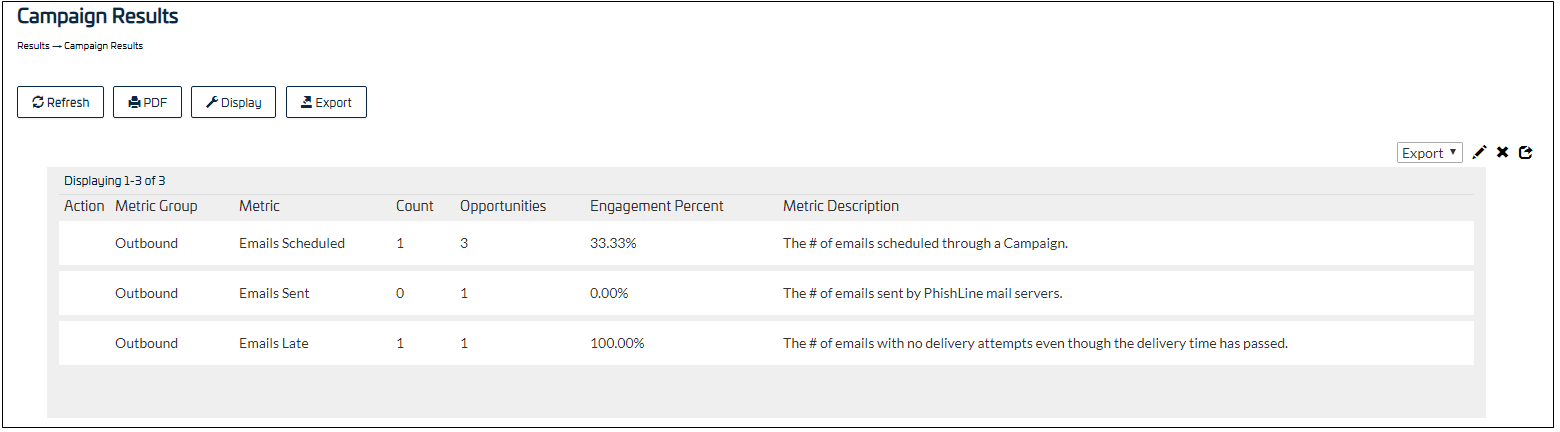The image size is (1560, 432).
Task: Click the Export button in the toolbar
Action: coord(326,102)
